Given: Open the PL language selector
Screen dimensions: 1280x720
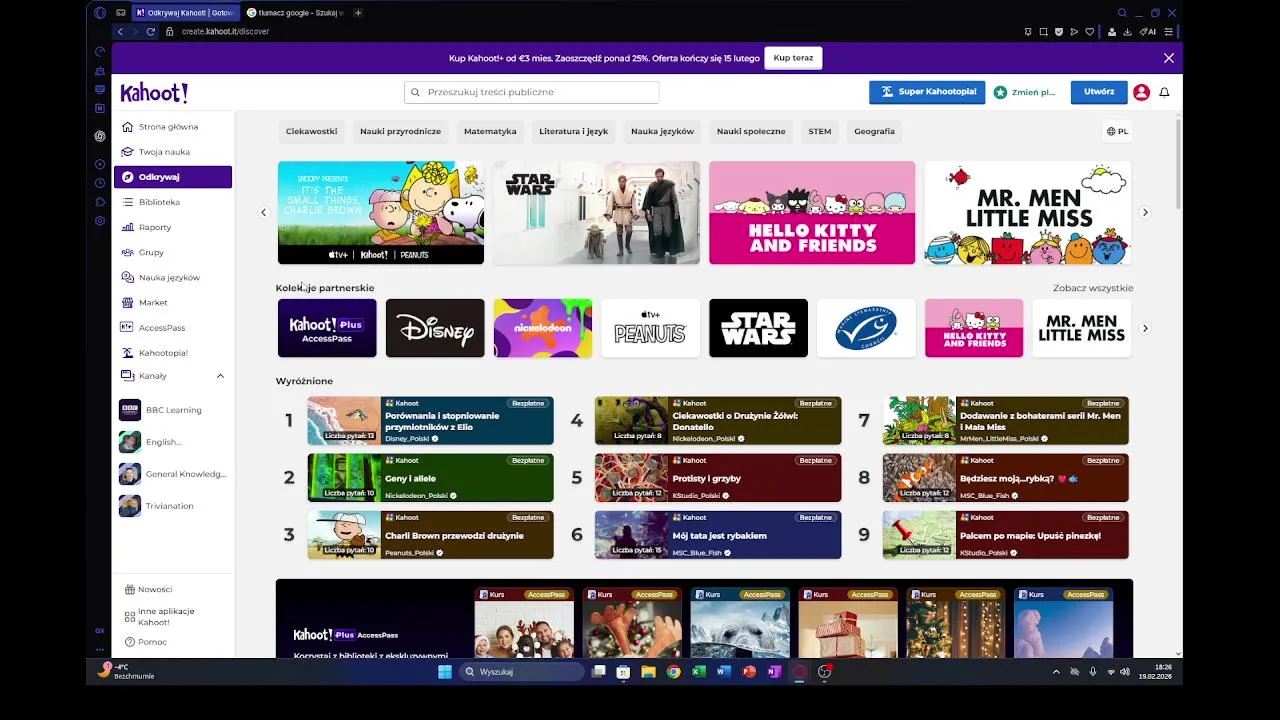Looking at the screenshot, I should [x=1117, y=131].
